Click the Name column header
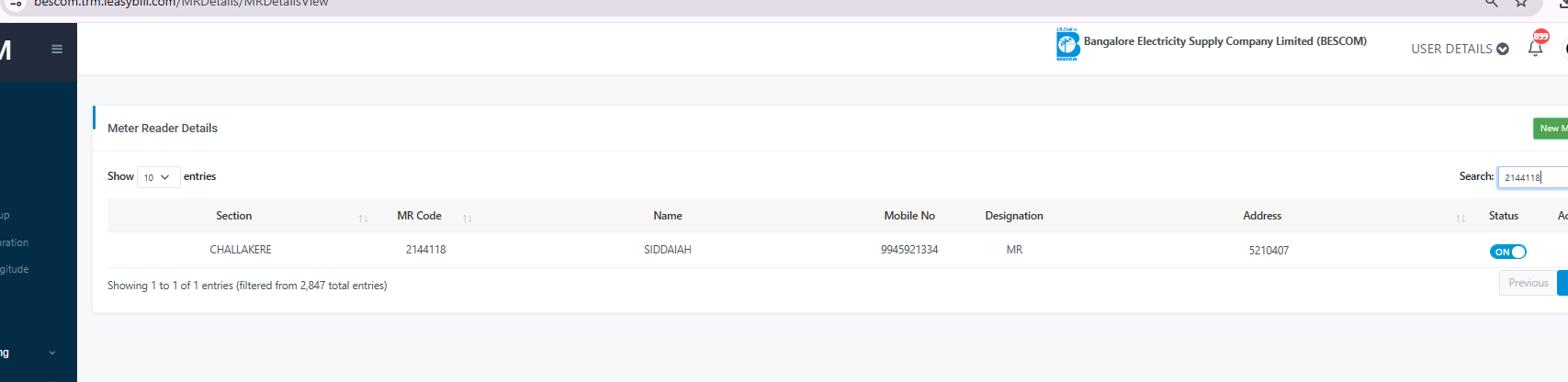Viewport: 1568px width, 382px height. pos(668,216)
